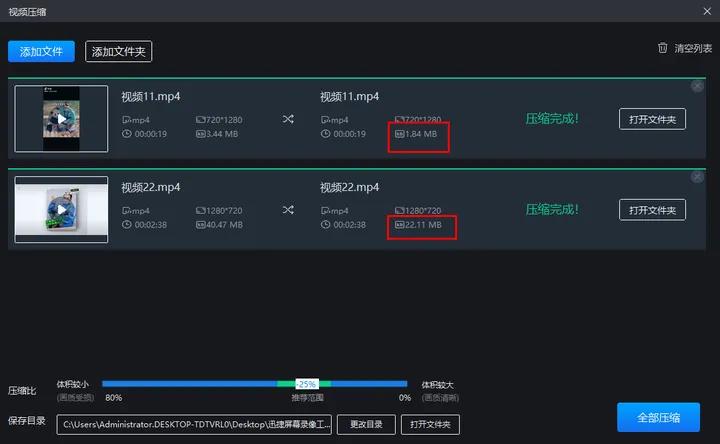Click the size icon beside 3.44 MB
Viewport: 720px width, 444px height.
[201, 134]
